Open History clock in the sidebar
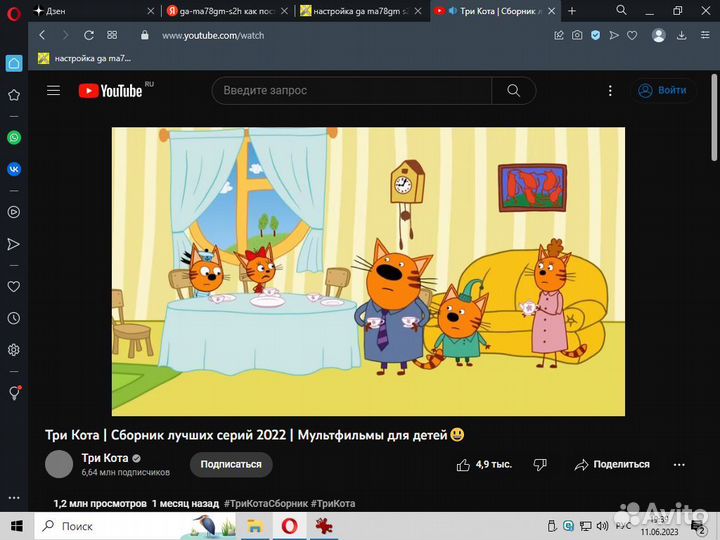 [x=14, y=318]
